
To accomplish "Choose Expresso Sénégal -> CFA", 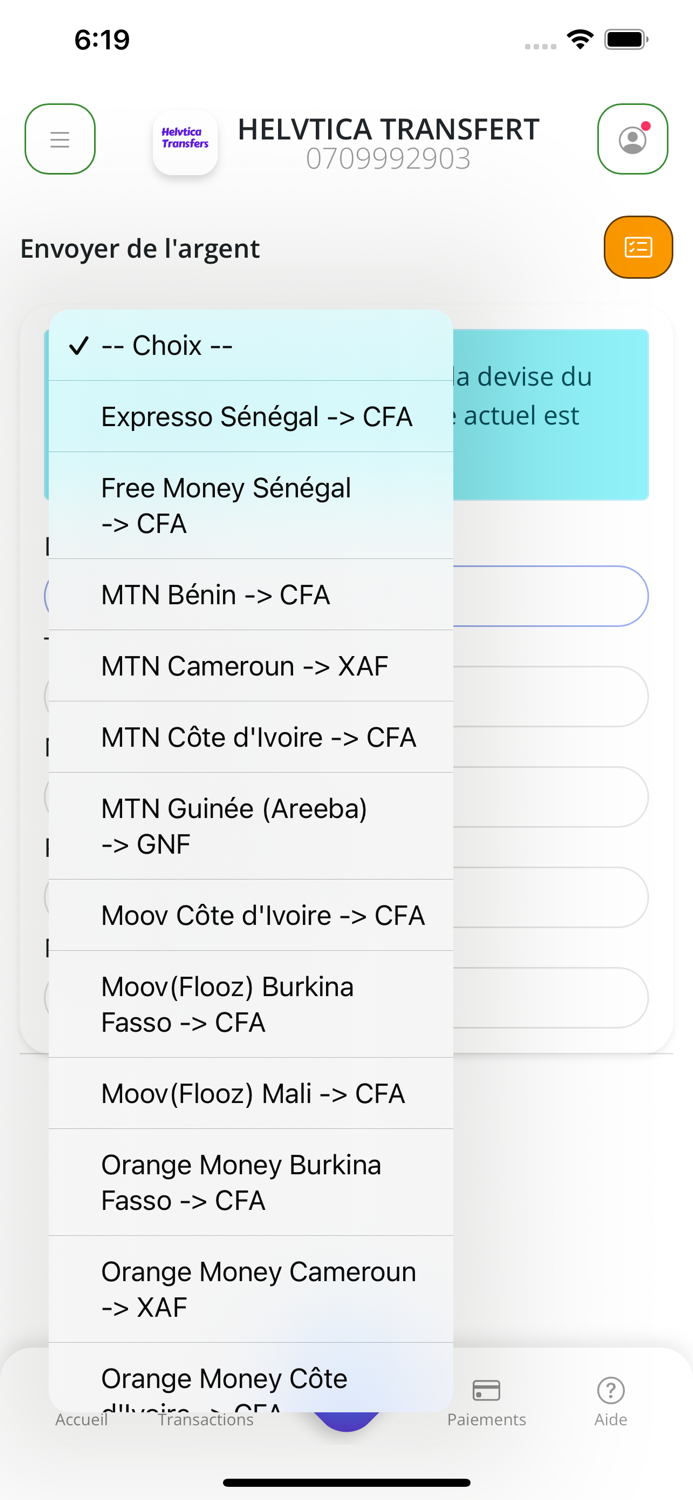I will (x=250, y=416).
